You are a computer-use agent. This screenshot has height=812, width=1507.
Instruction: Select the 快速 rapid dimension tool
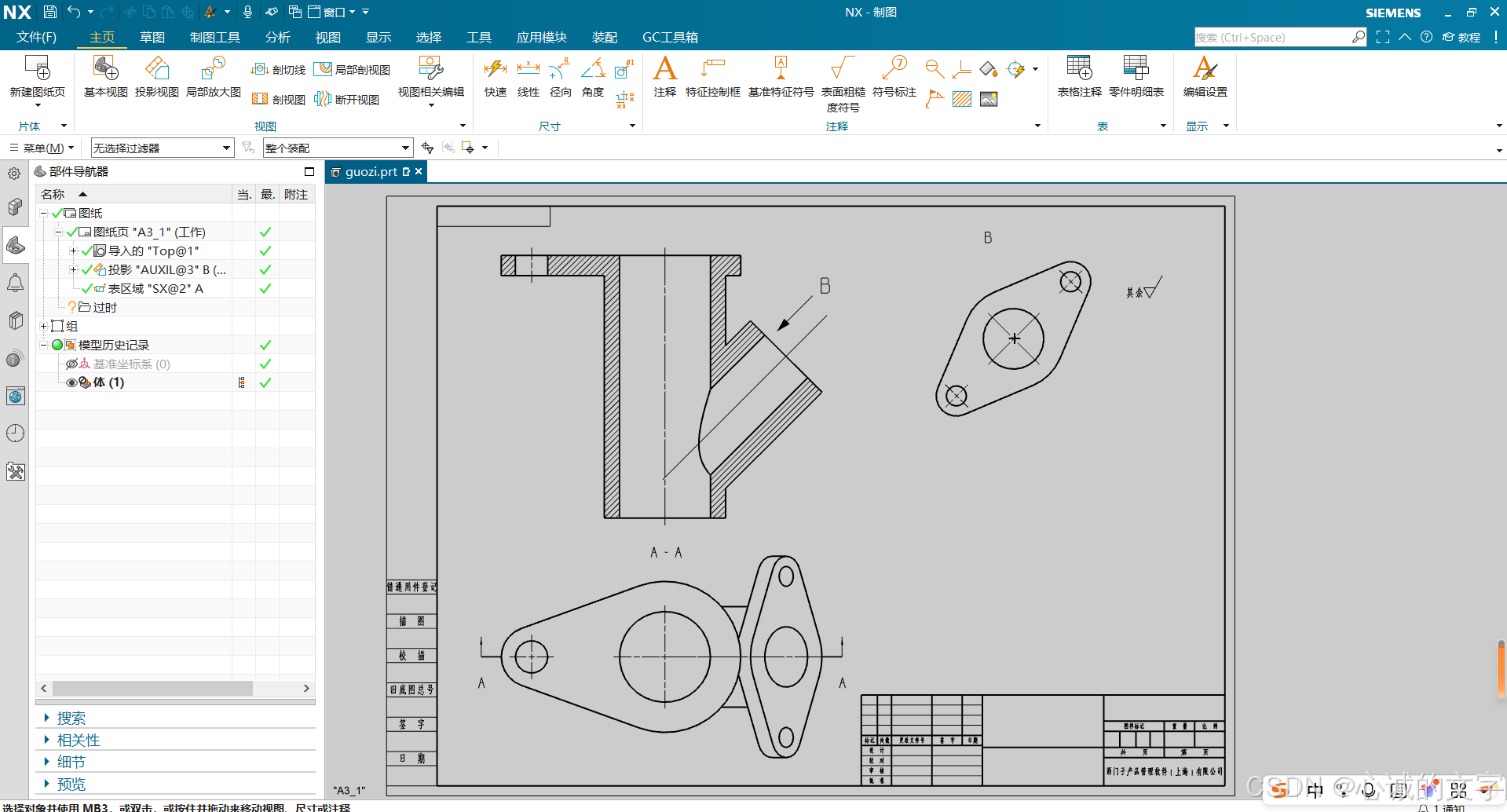point(495,77)
